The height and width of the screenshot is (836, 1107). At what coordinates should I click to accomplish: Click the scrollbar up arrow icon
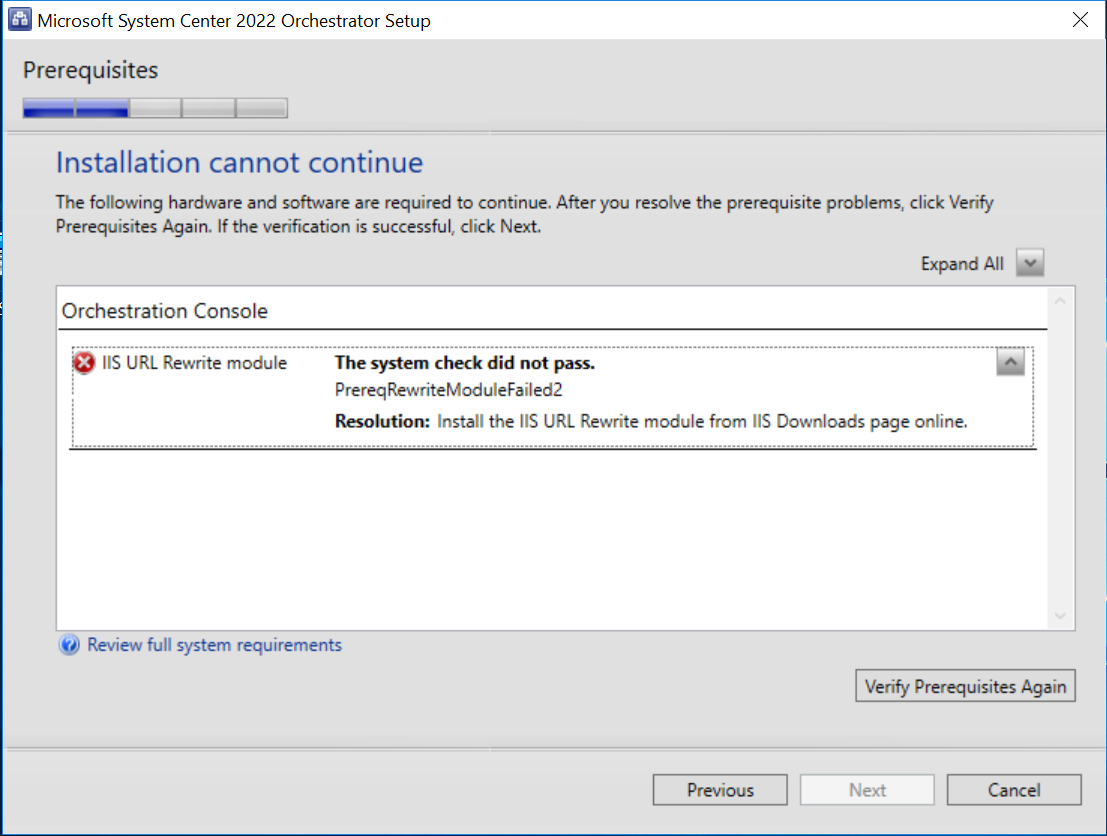[x=1060, y=299]
